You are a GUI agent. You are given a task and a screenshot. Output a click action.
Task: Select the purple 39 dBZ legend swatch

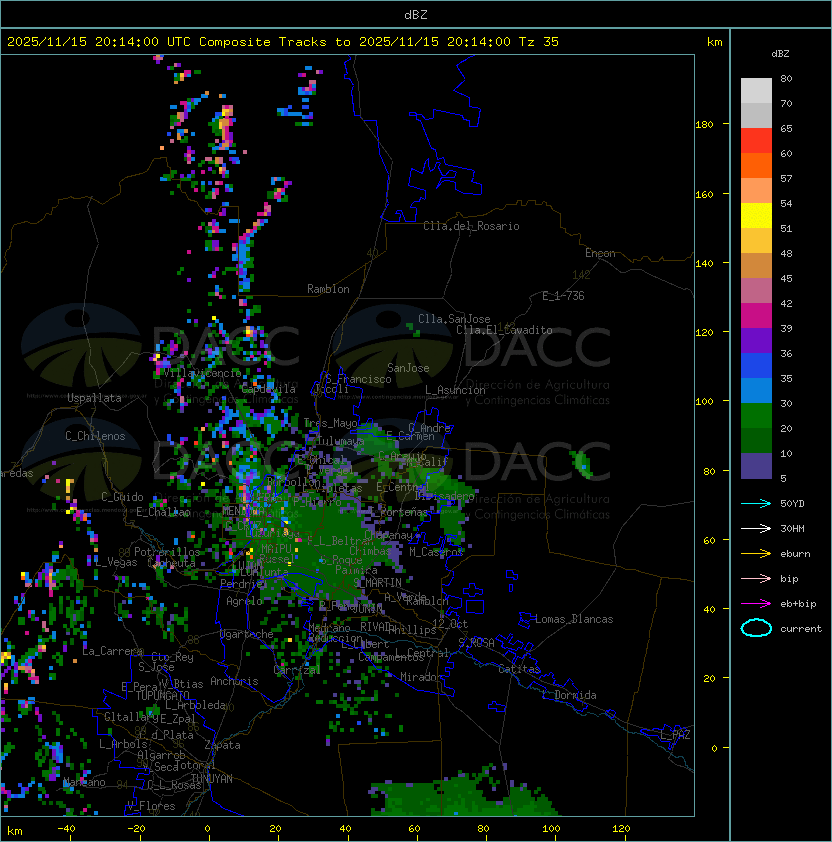click(756, 341)
